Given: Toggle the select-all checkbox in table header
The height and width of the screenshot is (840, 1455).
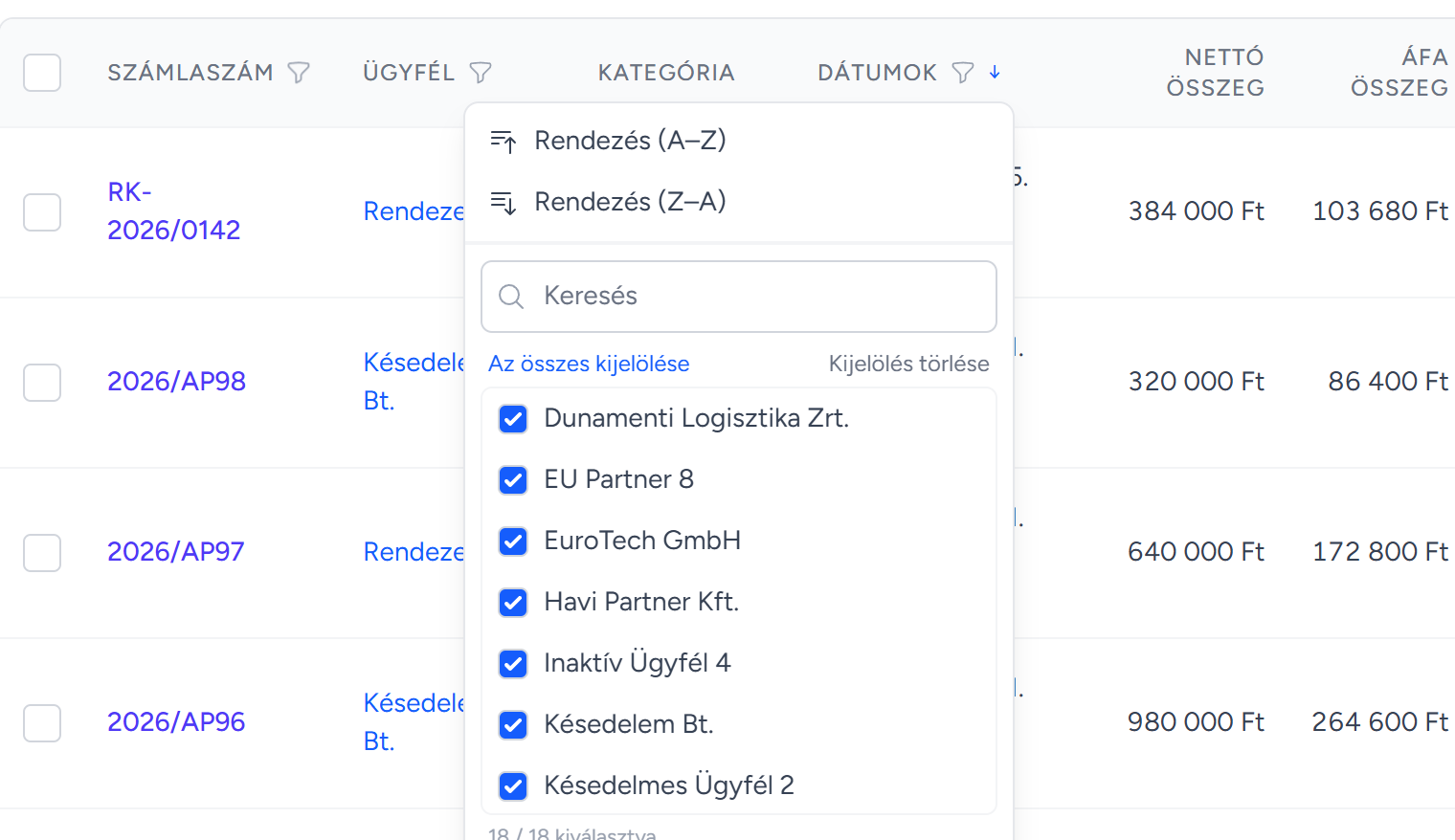Looking at the screenshot, I should point(42,73).
